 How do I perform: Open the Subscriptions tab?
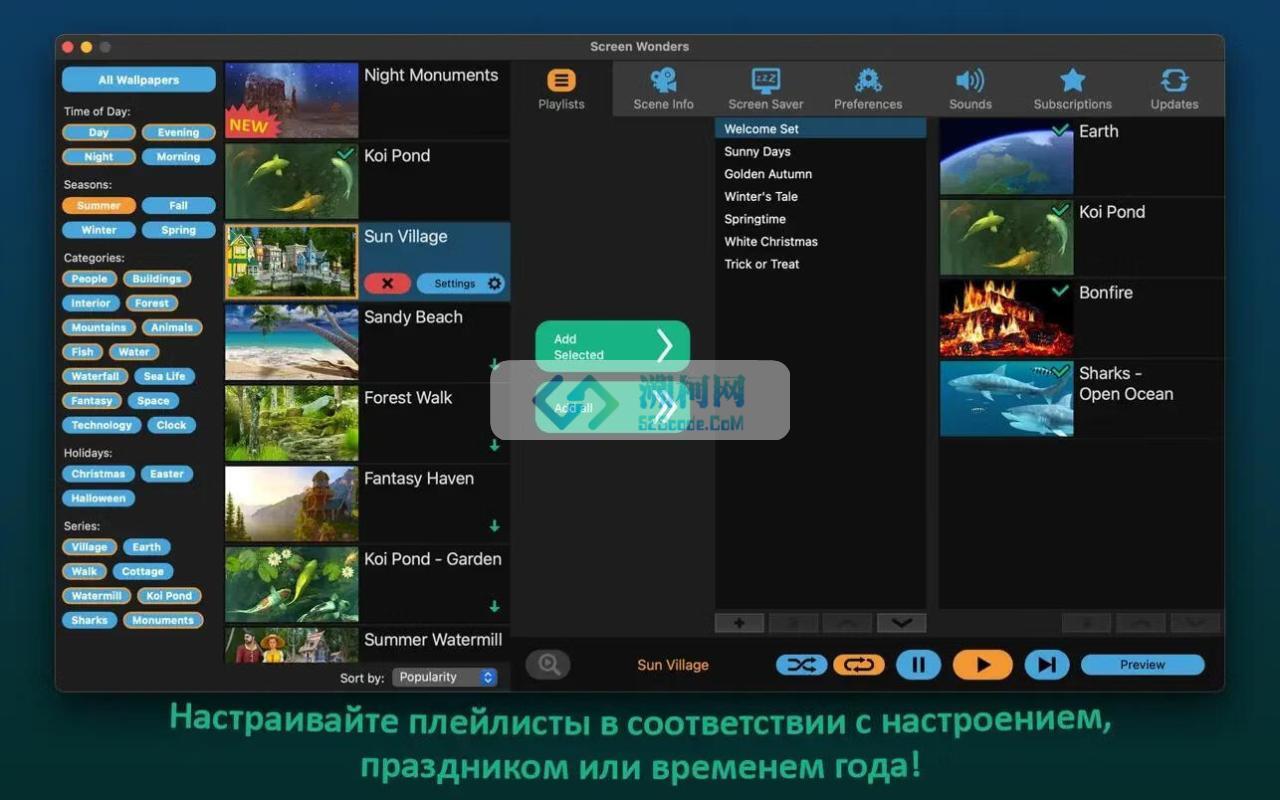click(x=1072, y=89)
